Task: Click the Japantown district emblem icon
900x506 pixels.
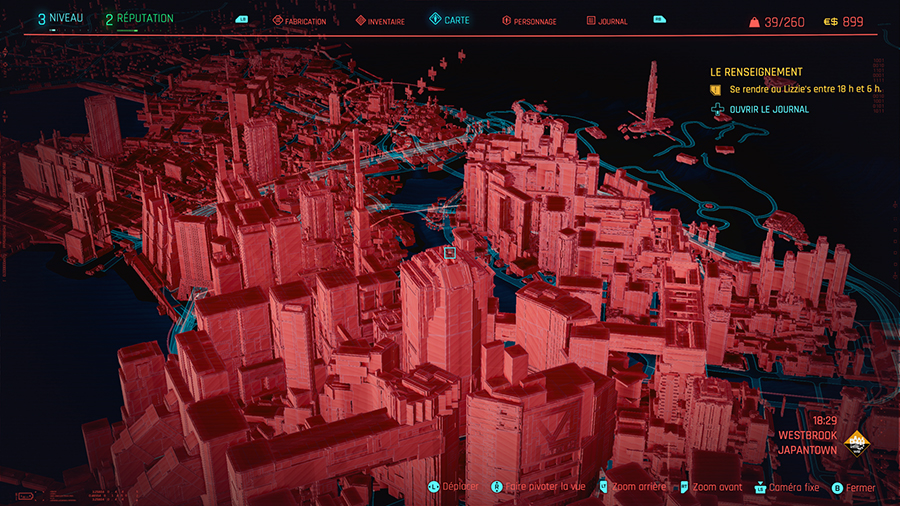Action: [x=854, y=443]
